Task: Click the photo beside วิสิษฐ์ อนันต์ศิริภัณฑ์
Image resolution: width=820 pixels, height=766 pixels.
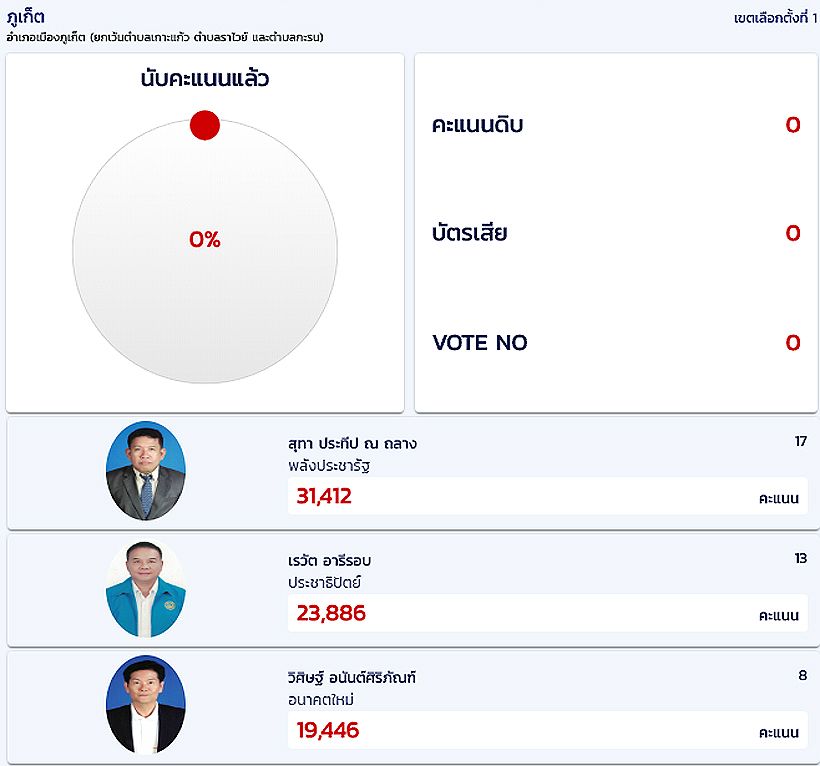Action: point(146,704)
